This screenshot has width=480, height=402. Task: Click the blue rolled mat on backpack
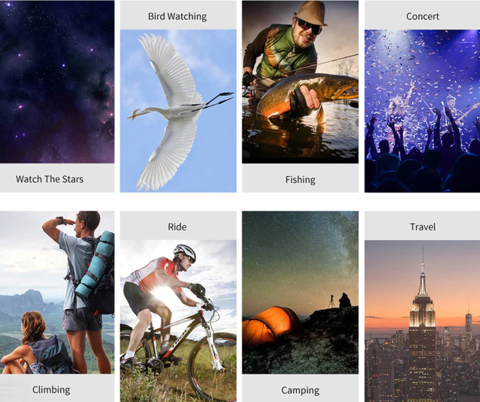pyautogui.click(x=96, y=263)
